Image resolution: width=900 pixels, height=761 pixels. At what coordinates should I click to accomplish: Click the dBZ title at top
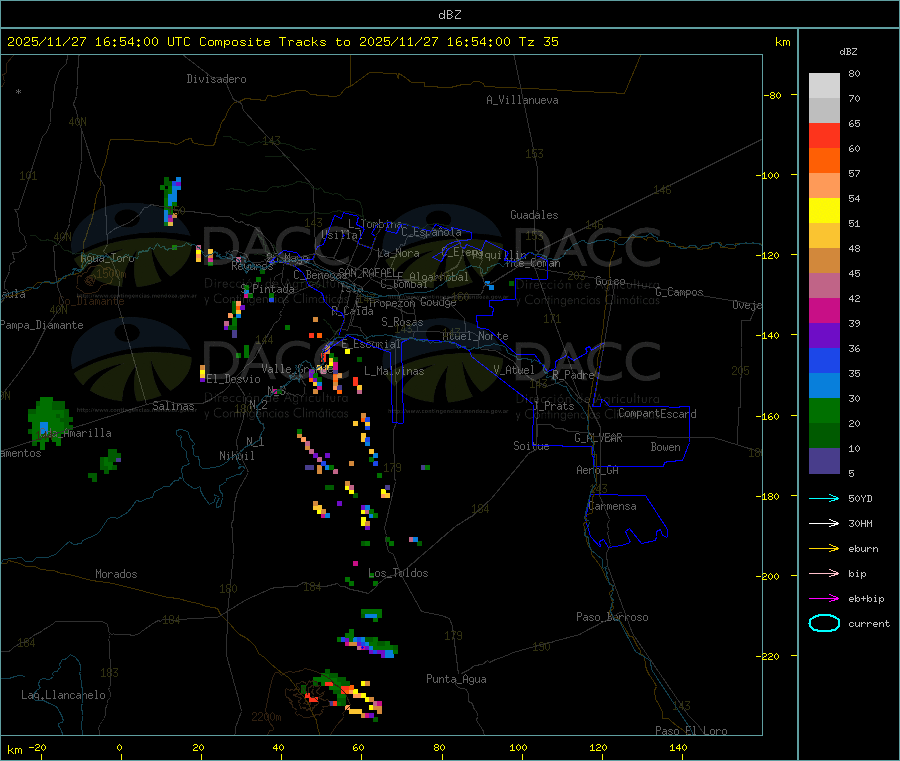pyautogui.click(x=449, y=15)
